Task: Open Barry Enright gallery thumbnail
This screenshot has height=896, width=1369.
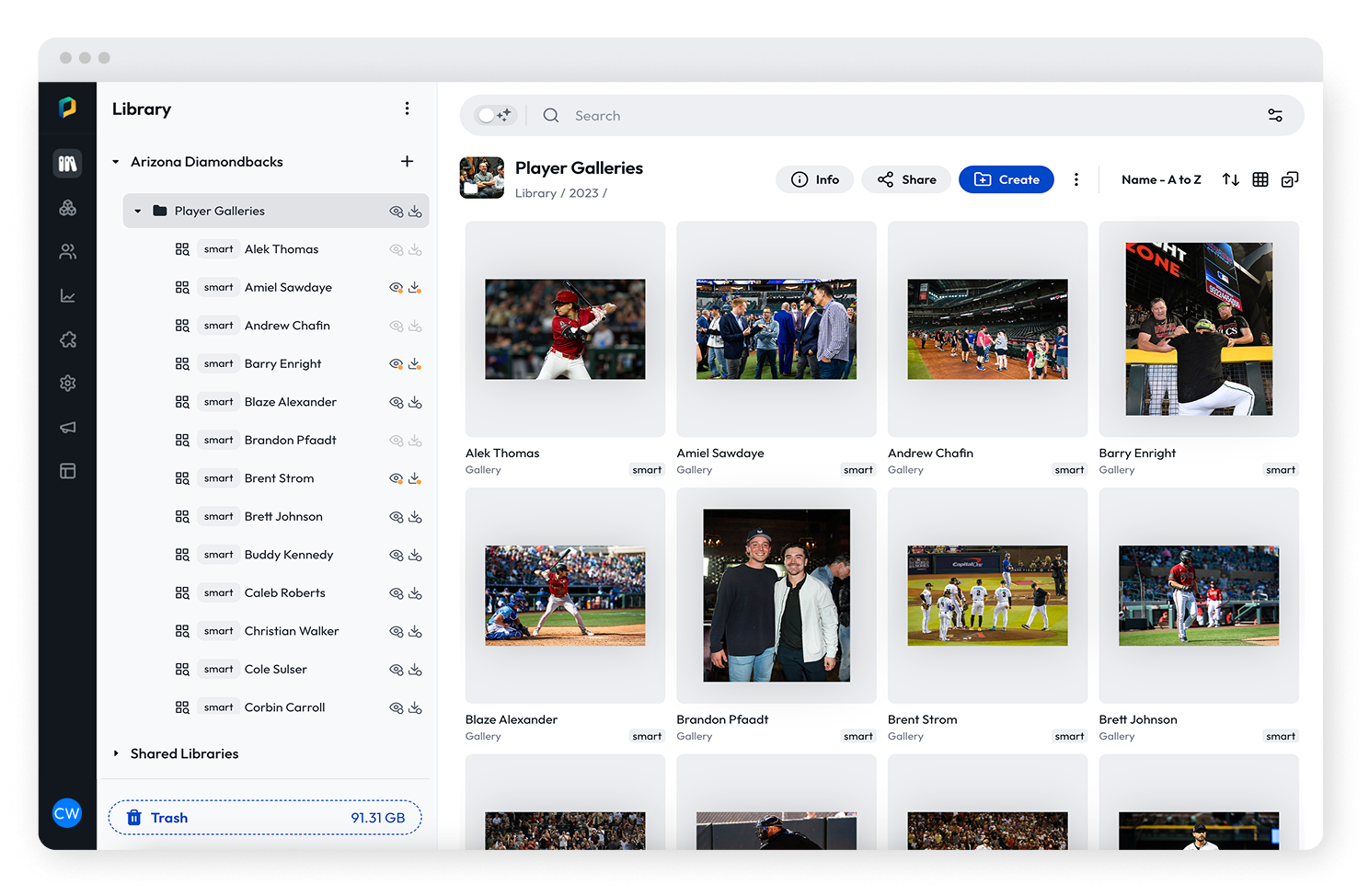Action: click(x=1199, y=329)
